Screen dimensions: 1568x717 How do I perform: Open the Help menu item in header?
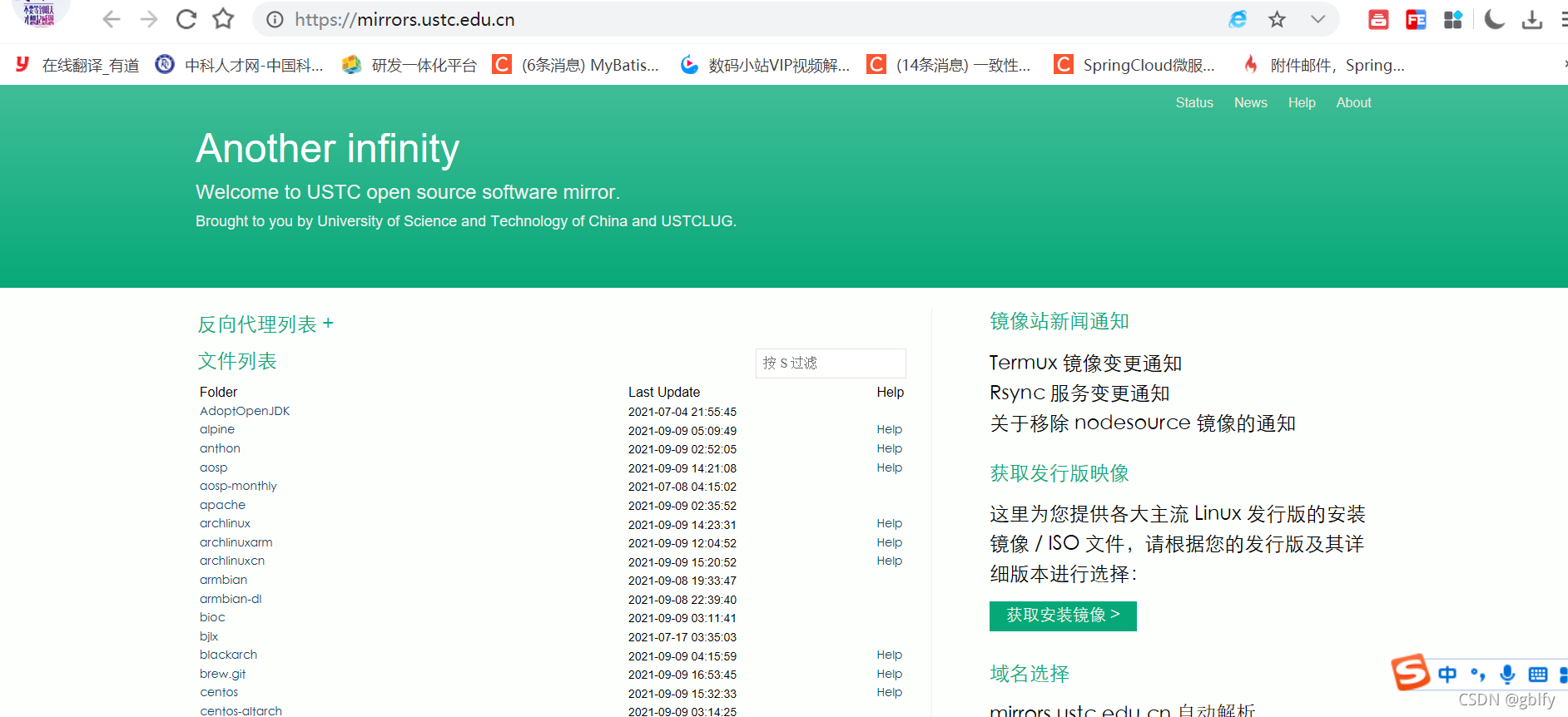(1302, 102)
